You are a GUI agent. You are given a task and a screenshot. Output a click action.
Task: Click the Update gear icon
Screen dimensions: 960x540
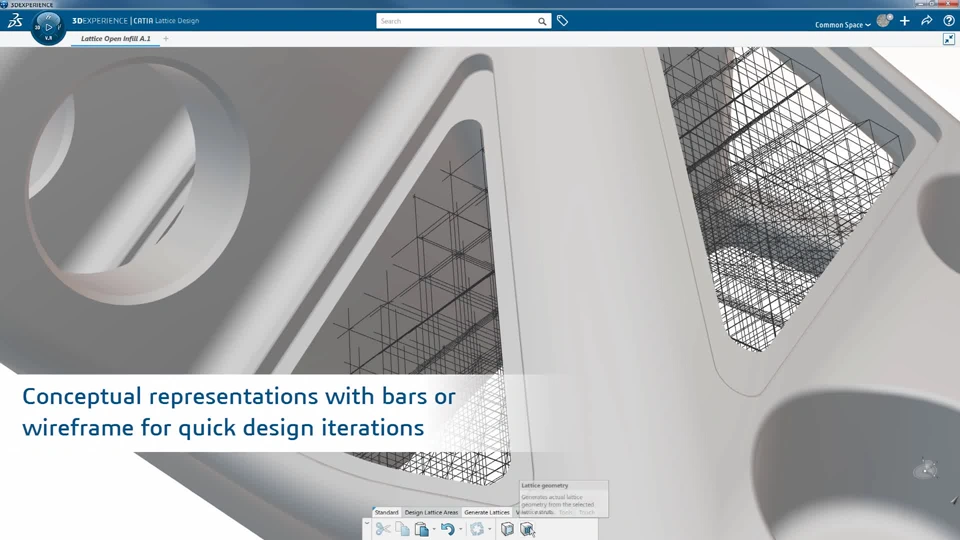click(x=477, y=528)
